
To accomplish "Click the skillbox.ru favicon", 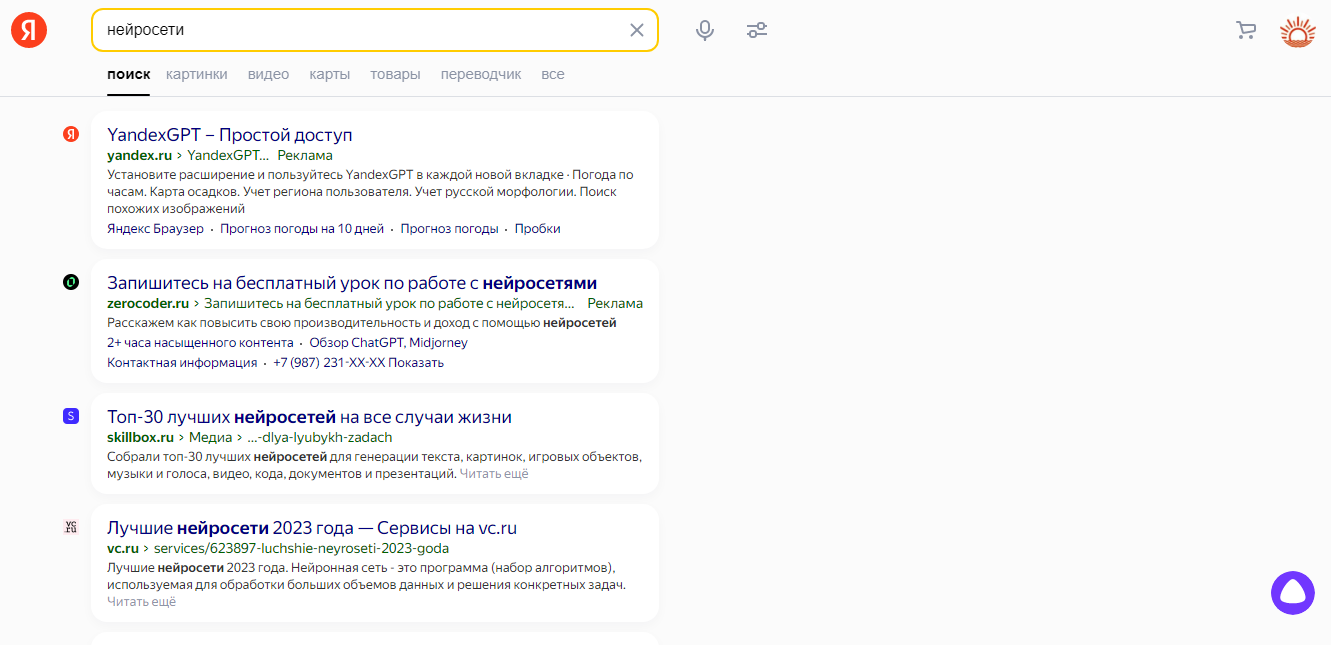I will point(71,416).
